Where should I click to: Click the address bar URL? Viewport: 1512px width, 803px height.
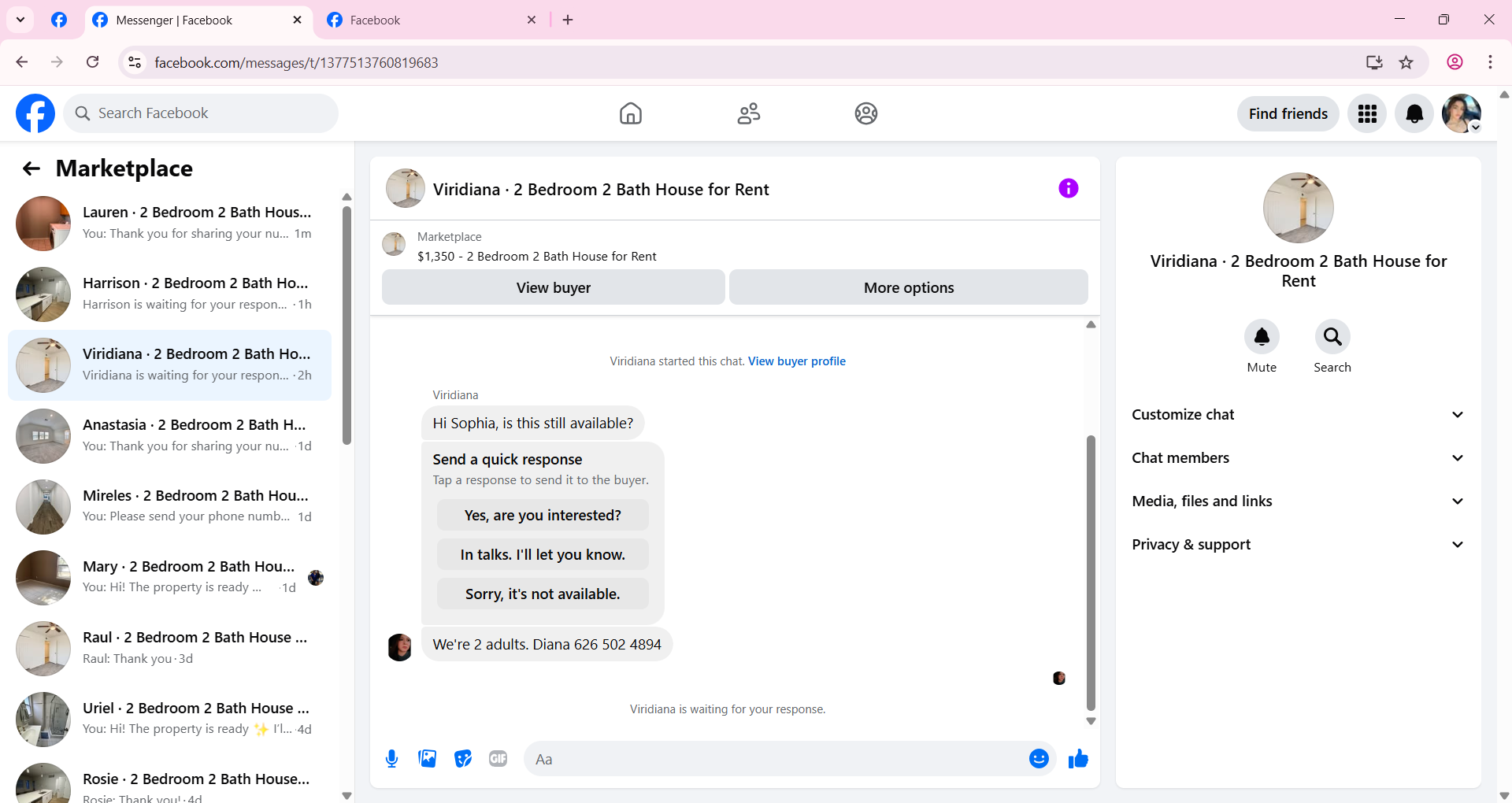[296, 62]
